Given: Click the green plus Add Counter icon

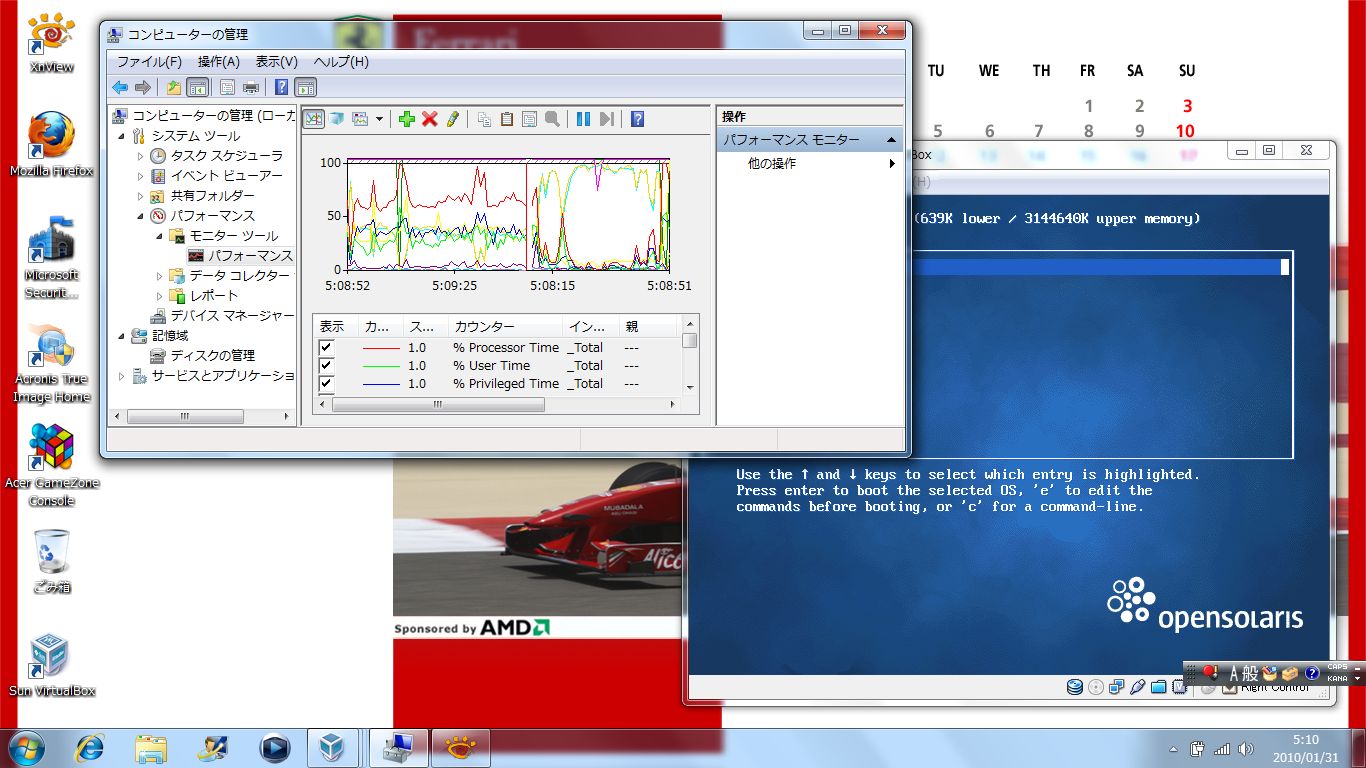Looking at the screenshot, I should point(406,119).
